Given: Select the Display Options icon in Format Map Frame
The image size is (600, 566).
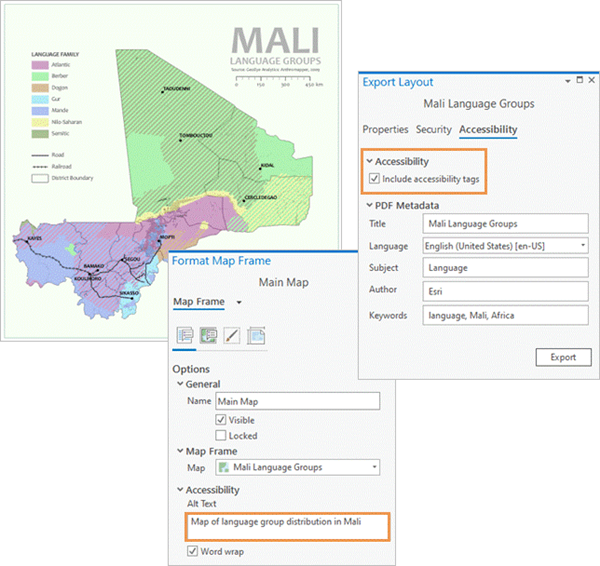Looking at the screenshot, I should coord(209,336).
